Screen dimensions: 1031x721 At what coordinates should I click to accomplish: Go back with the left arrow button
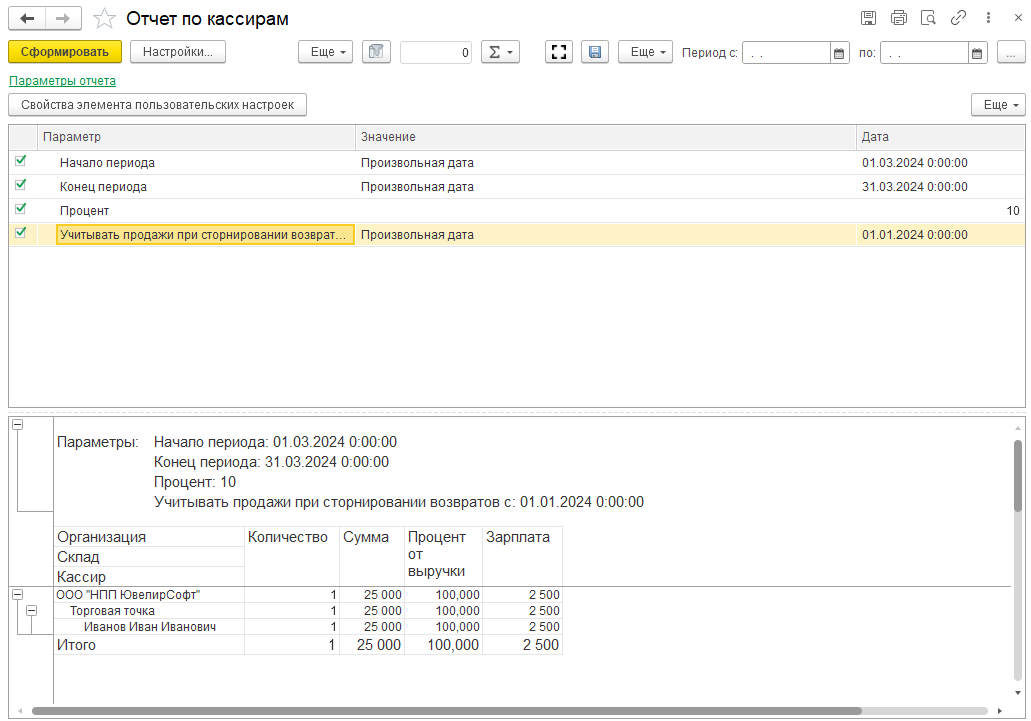[27, 18]
